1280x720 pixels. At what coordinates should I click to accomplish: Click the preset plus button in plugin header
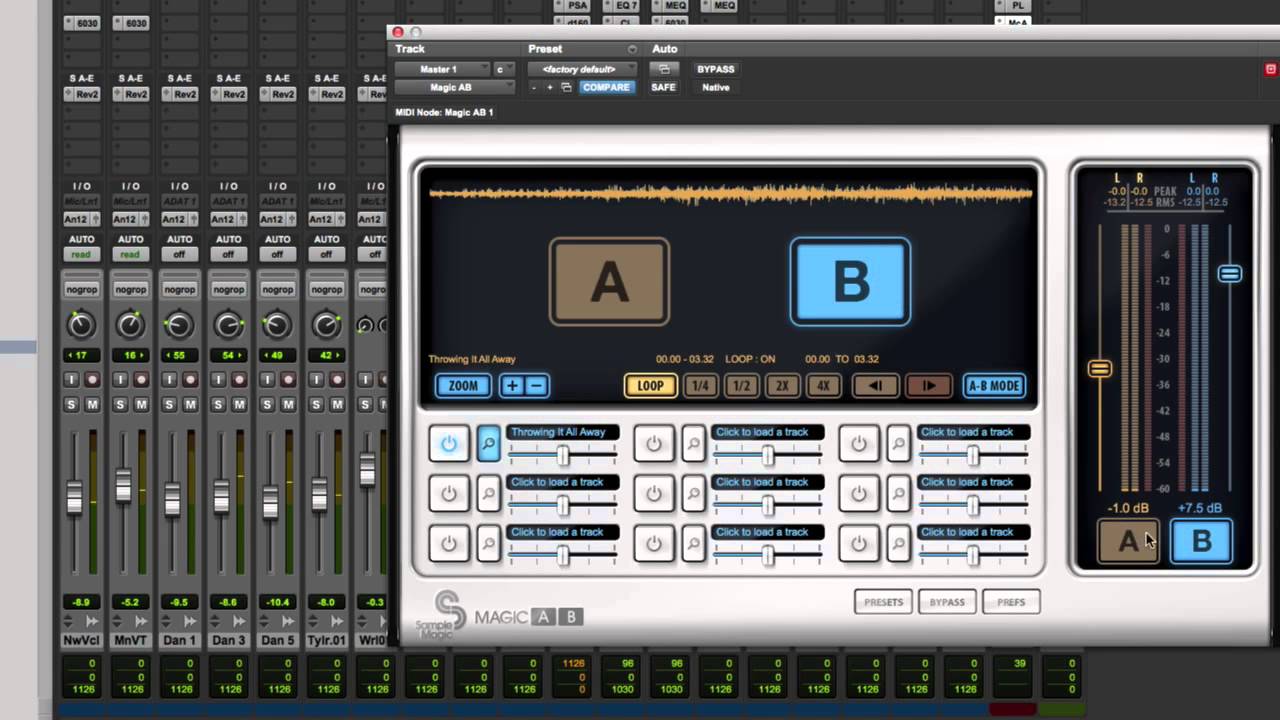549,88
